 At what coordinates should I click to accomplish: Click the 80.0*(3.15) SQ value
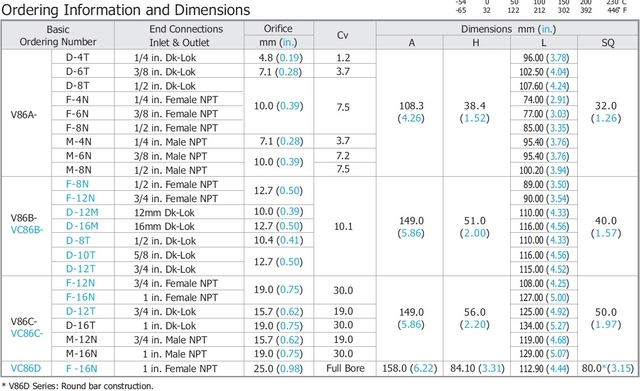tap(608, 369)
